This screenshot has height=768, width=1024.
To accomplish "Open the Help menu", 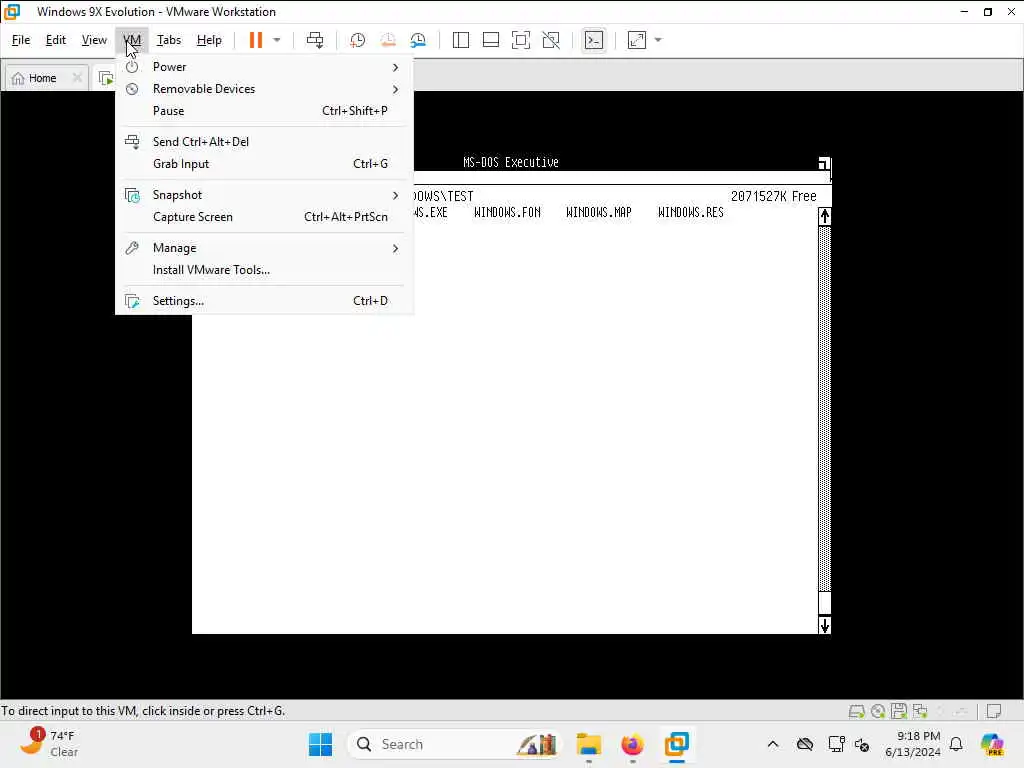I will 209,40.
